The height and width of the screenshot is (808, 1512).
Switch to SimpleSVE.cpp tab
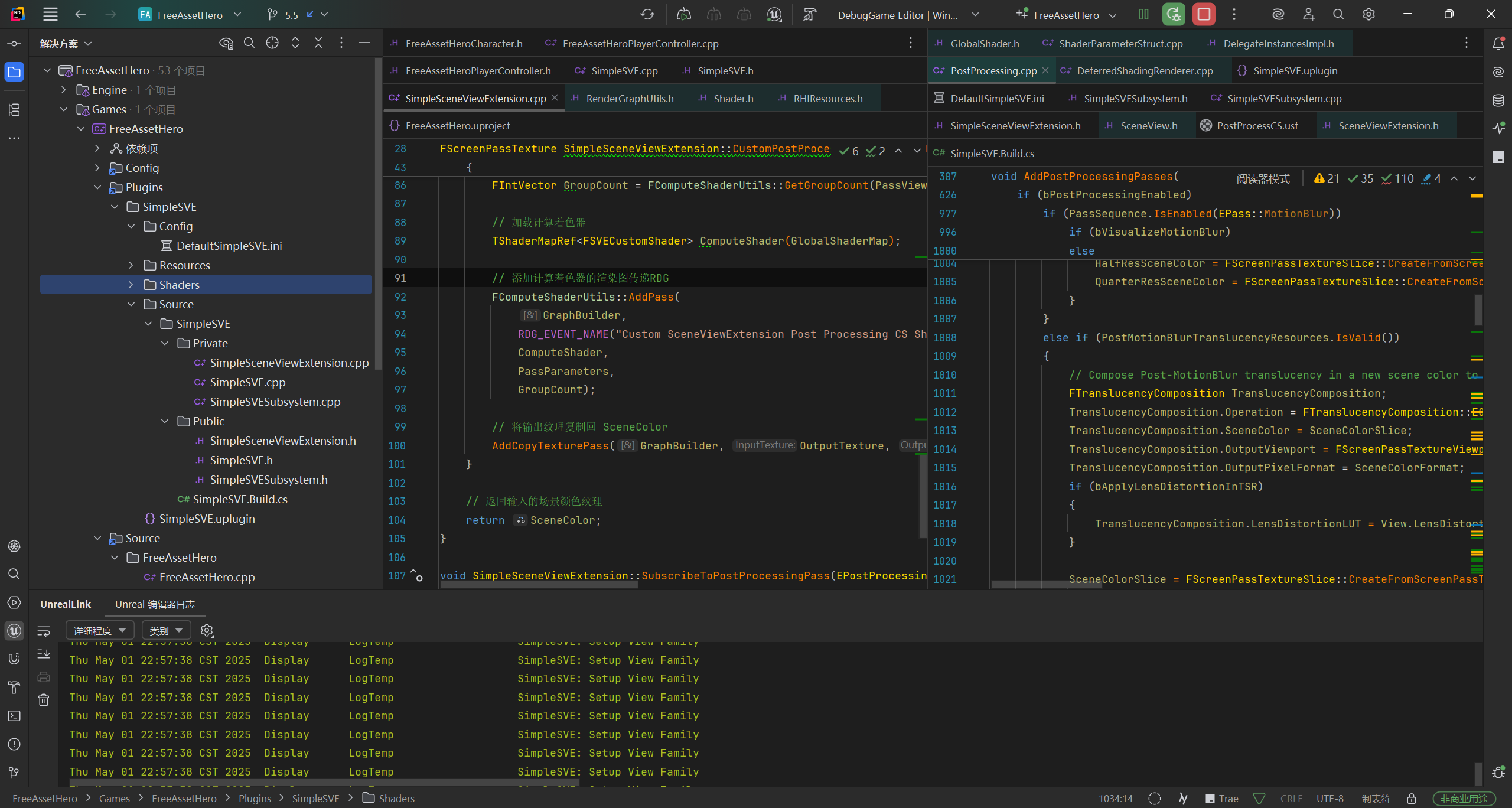point(617,71)
